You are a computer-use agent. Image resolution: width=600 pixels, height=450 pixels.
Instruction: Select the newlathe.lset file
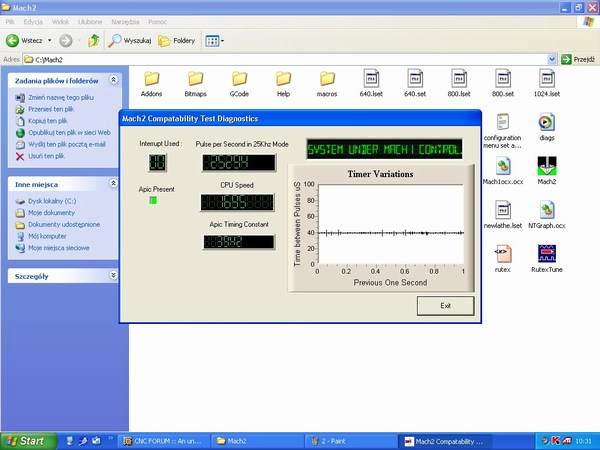[x=503, y=215]
